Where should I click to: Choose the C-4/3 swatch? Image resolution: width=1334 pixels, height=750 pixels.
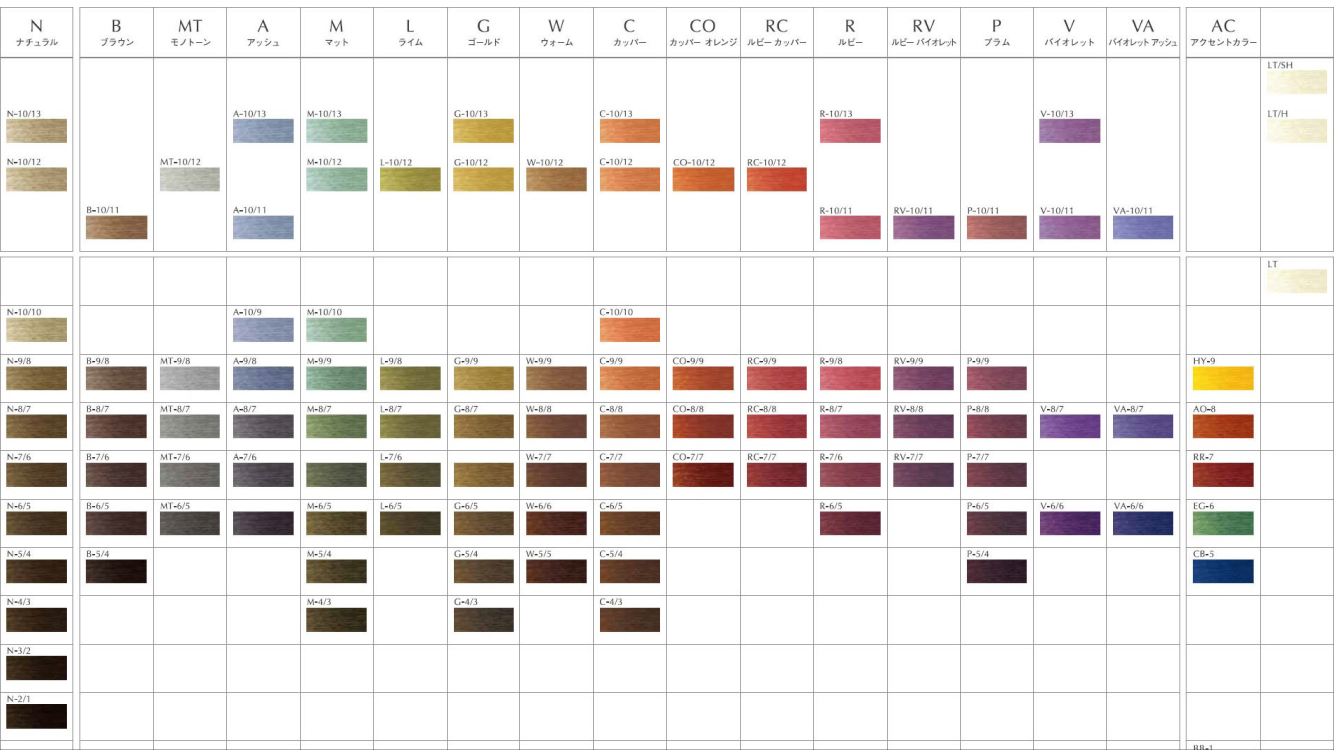[630, 619]
